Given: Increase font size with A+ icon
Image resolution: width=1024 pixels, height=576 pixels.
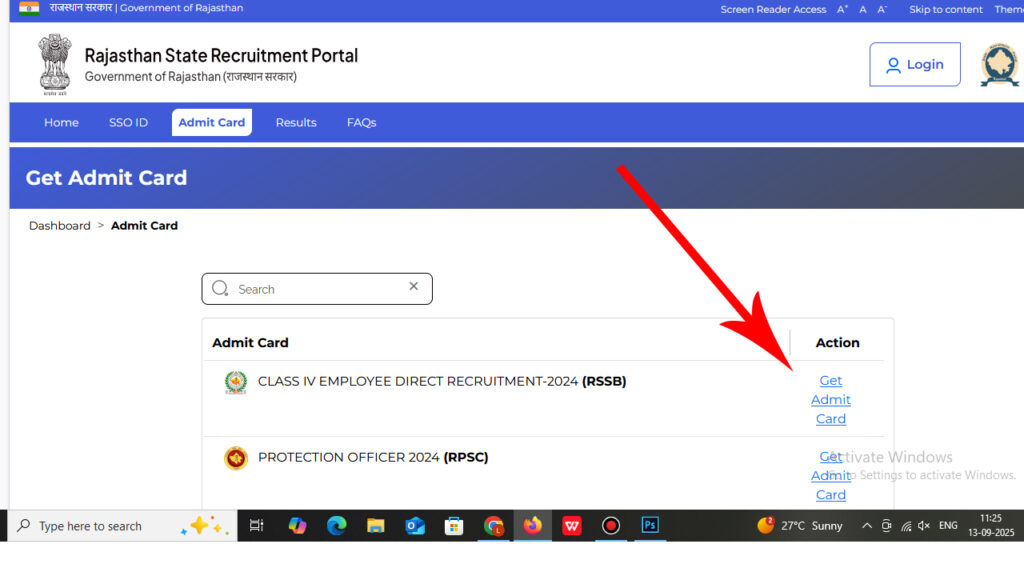Looking at the screenshot, I should tap(842, 9).
